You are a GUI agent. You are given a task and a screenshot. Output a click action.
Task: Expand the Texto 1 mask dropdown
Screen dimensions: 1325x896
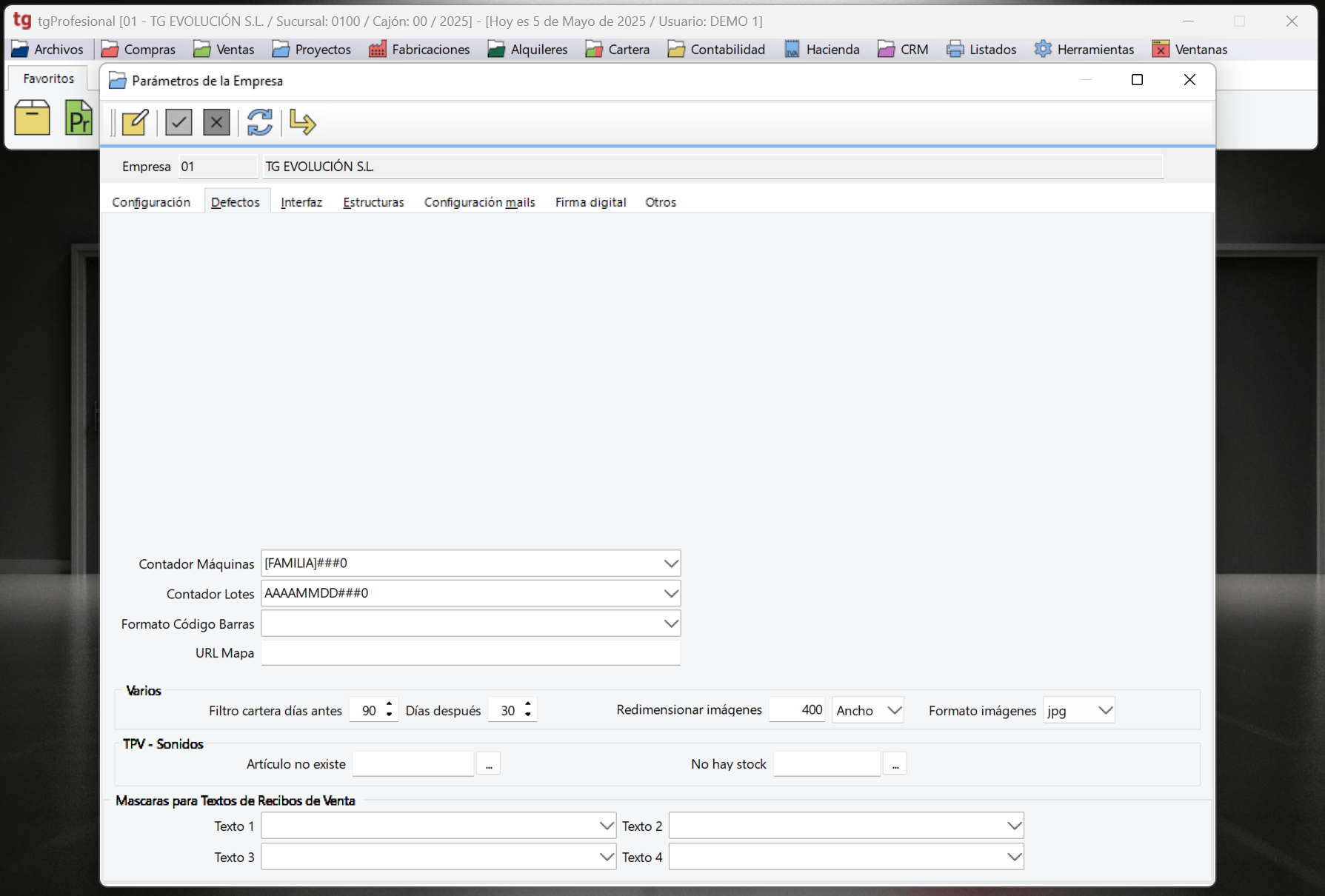pos(607,826)
